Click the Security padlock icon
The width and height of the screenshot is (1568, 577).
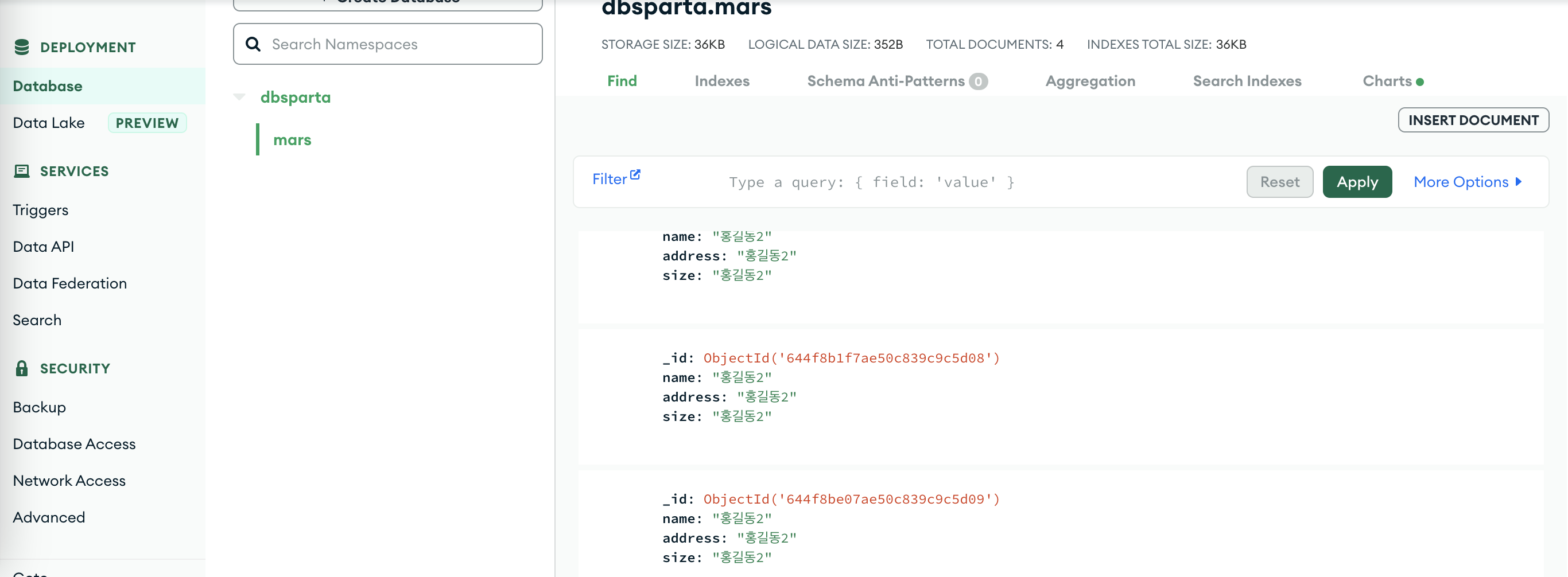[x=22, y=368]
